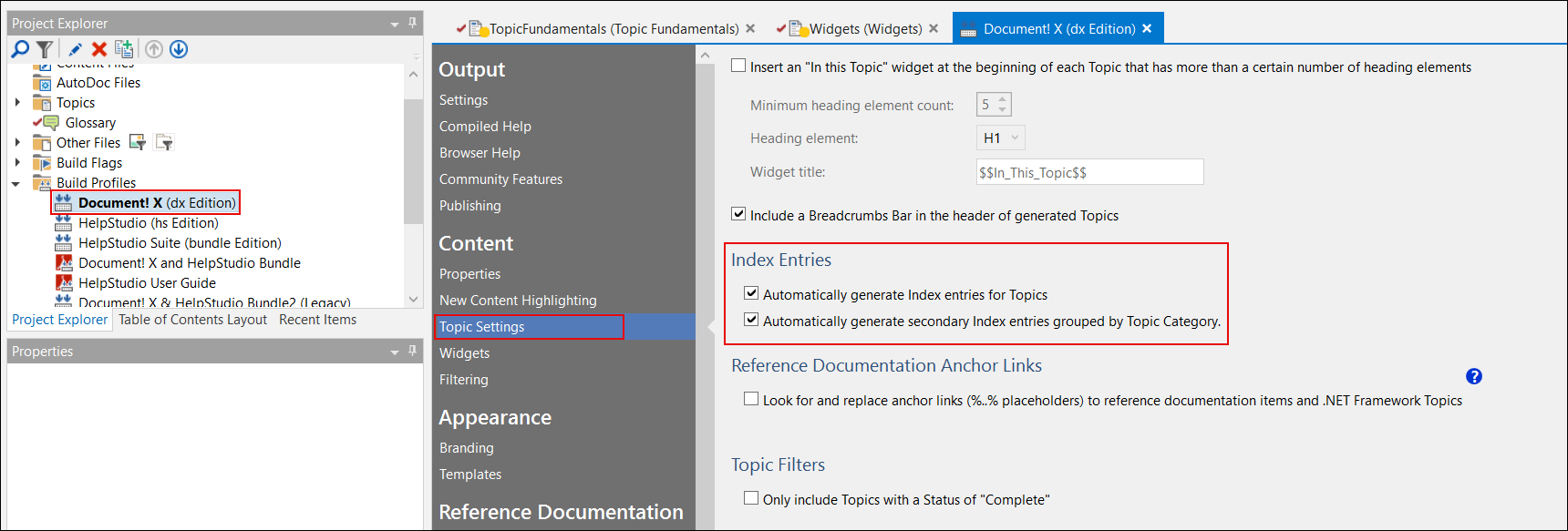Open the Heading element H1 dropdown
This screenshot has width=1568, height=531.
point(1000,138)
